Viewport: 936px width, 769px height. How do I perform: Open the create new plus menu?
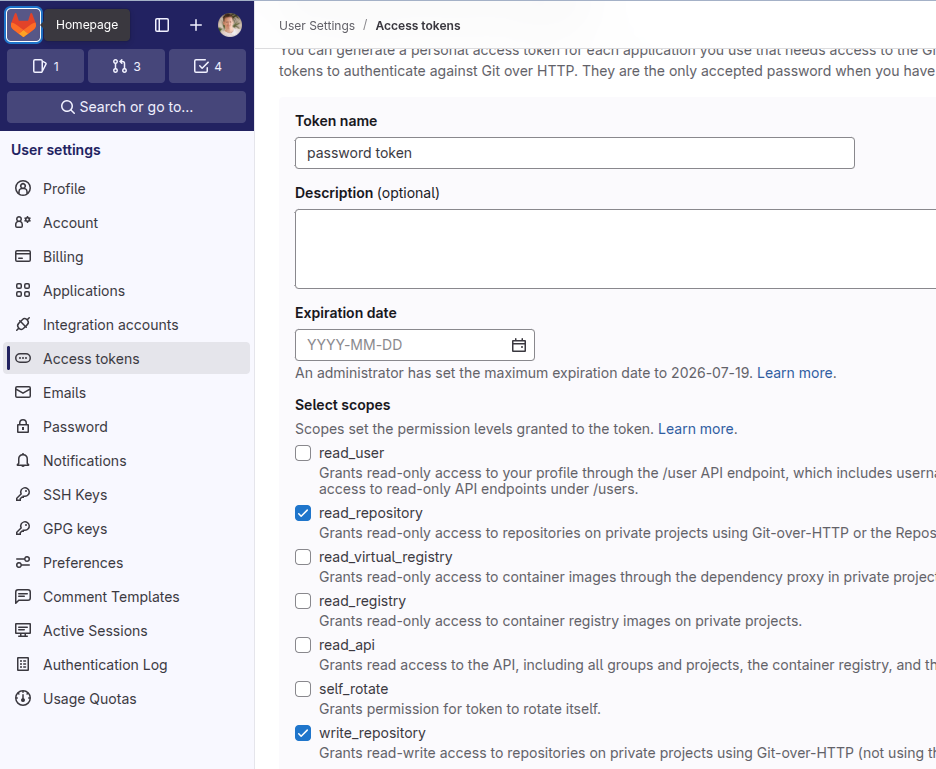click(x=196, y=25)
